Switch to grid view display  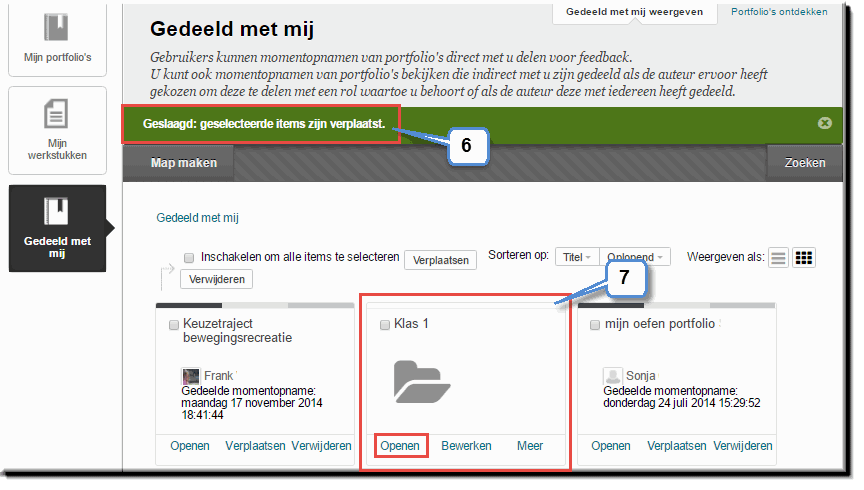click(803, 257)
